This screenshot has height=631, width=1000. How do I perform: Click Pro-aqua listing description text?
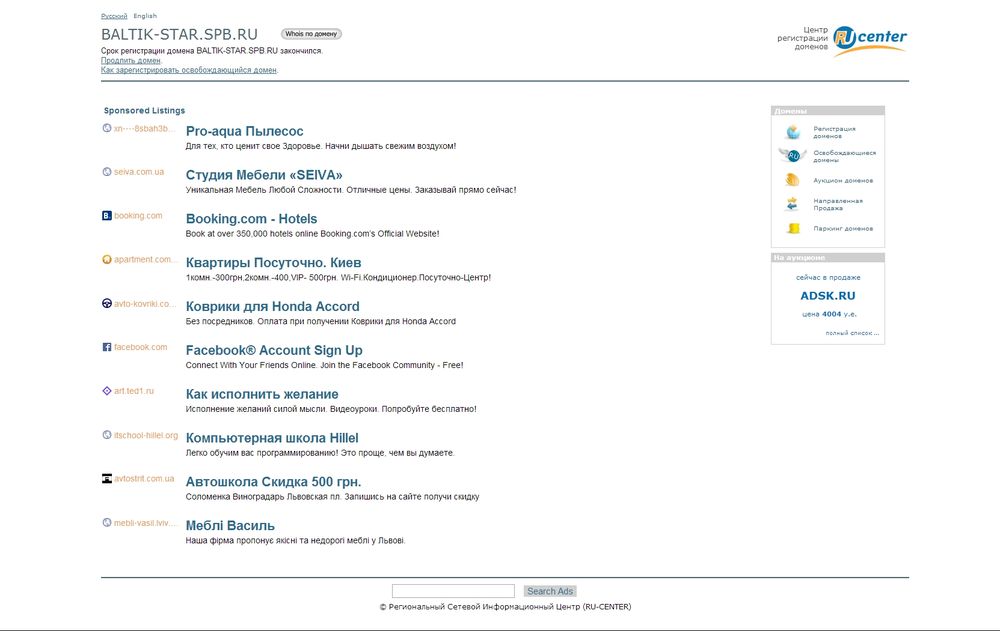tap(321, 146)
